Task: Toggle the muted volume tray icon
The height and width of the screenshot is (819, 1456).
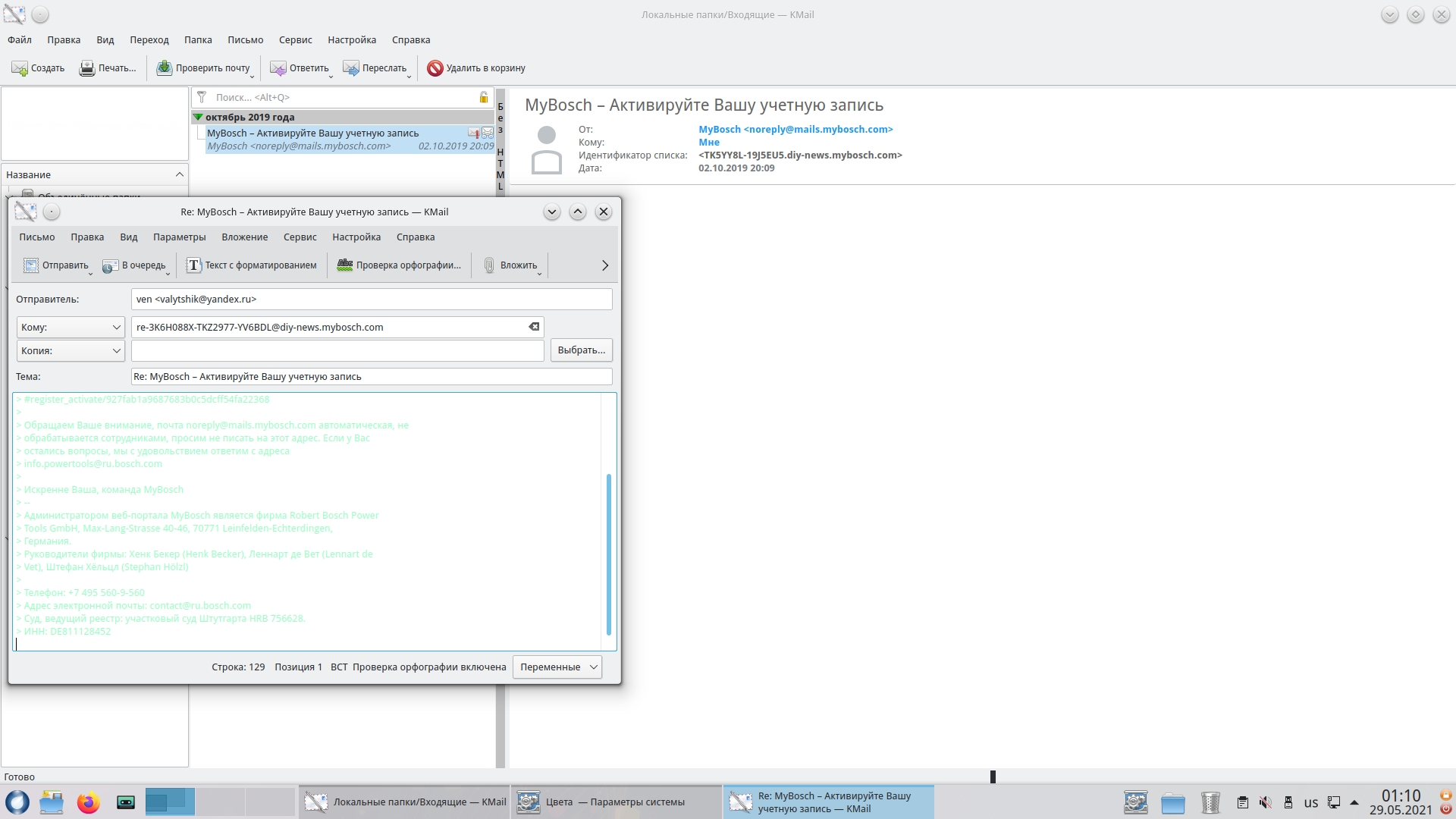Action: (x=1265, y=802)
